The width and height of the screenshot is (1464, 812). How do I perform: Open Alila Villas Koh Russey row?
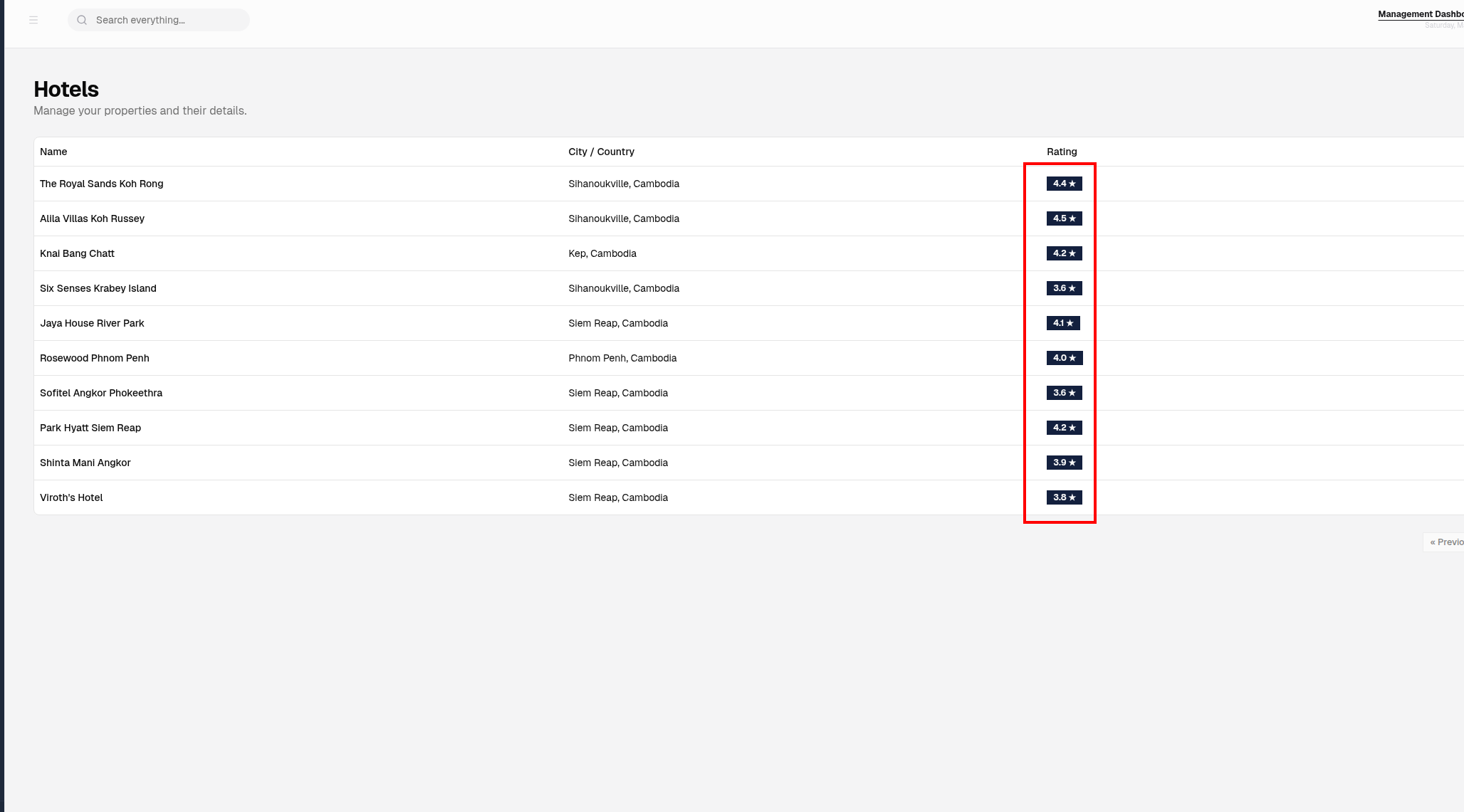92,218
